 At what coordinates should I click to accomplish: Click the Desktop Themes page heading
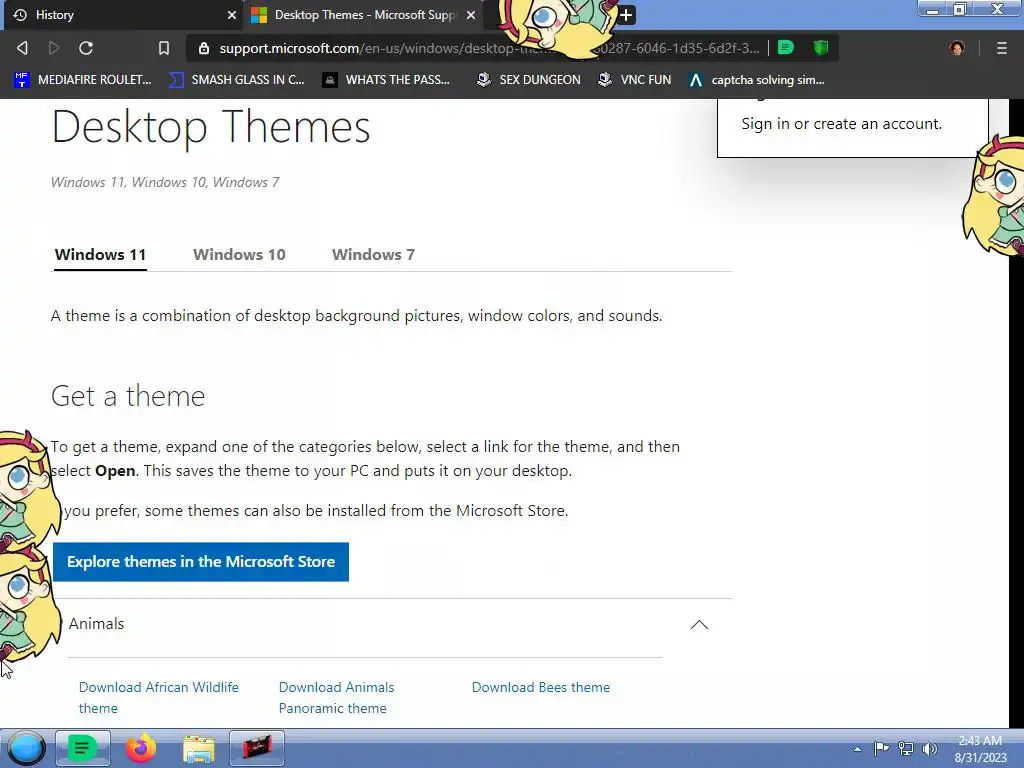pyautogui.click(x=211, y=126)
